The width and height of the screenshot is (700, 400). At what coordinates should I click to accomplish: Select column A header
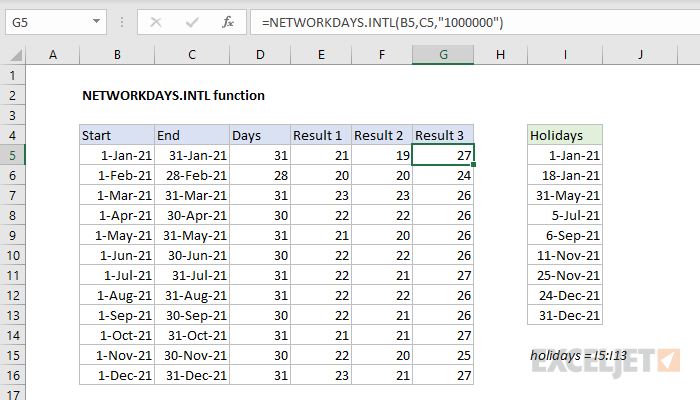point(53,55)
